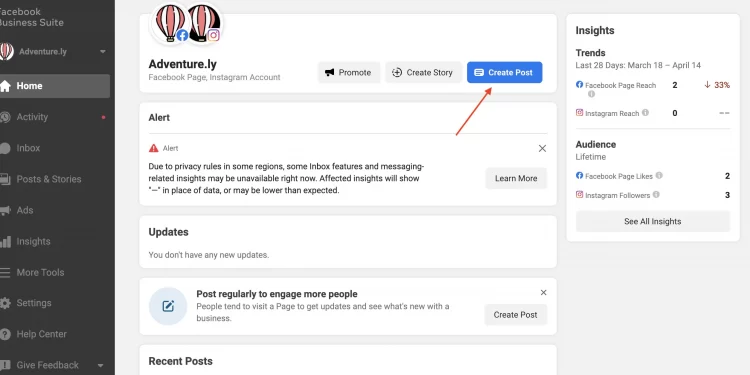Viewport: 750px width, 375px height.
Task: Click the More Tools hamburger icon
Action: pos(5,273)
